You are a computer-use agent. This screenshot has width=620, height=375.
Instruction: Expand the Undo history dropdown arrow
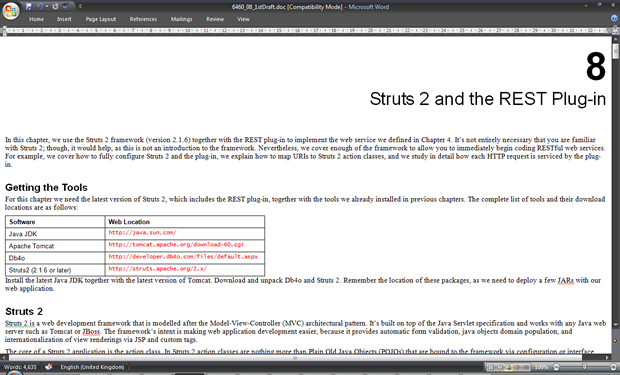pos(47,6)
